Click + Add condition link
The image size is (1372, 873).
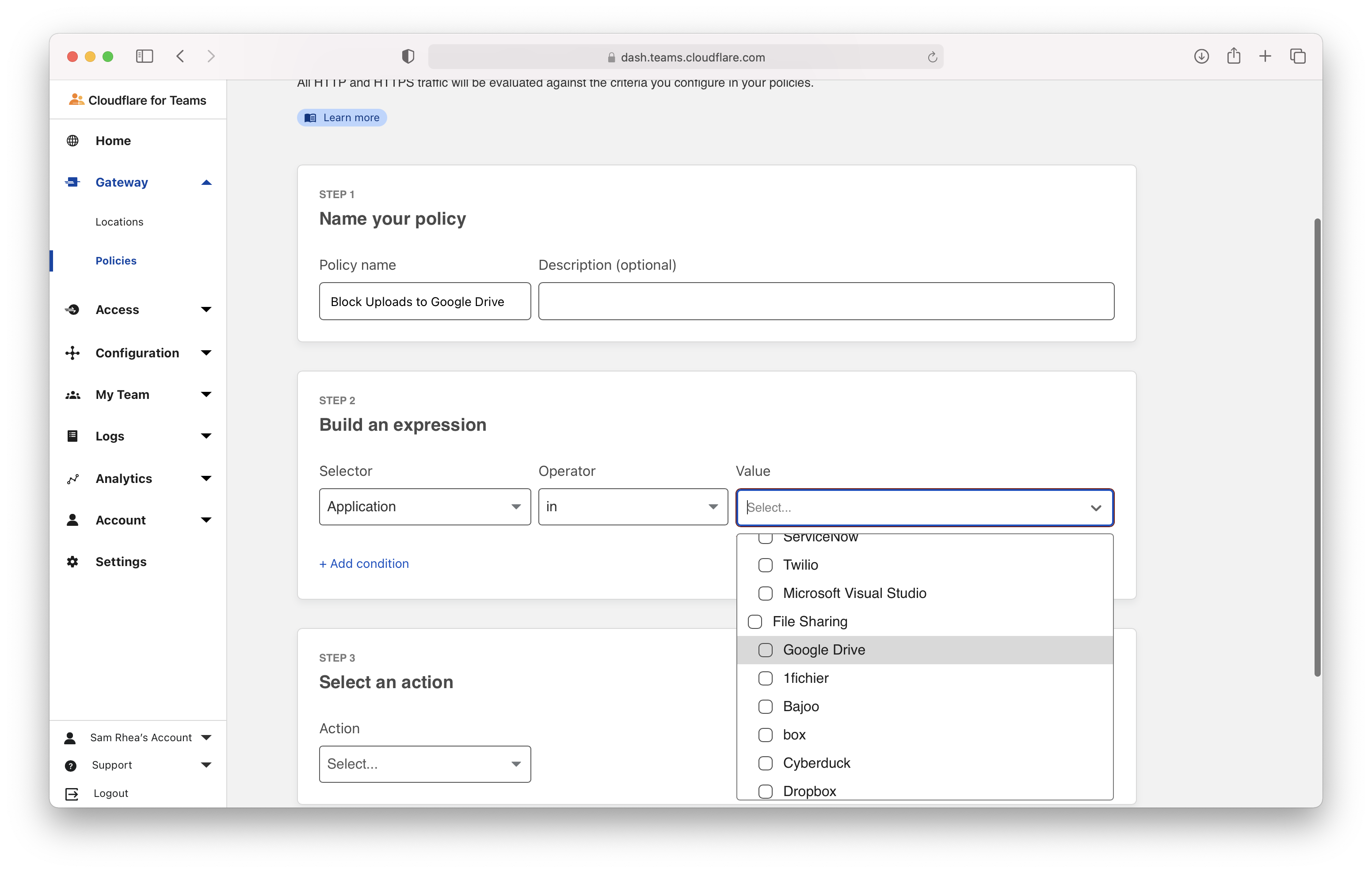click(x=364, y=563)
